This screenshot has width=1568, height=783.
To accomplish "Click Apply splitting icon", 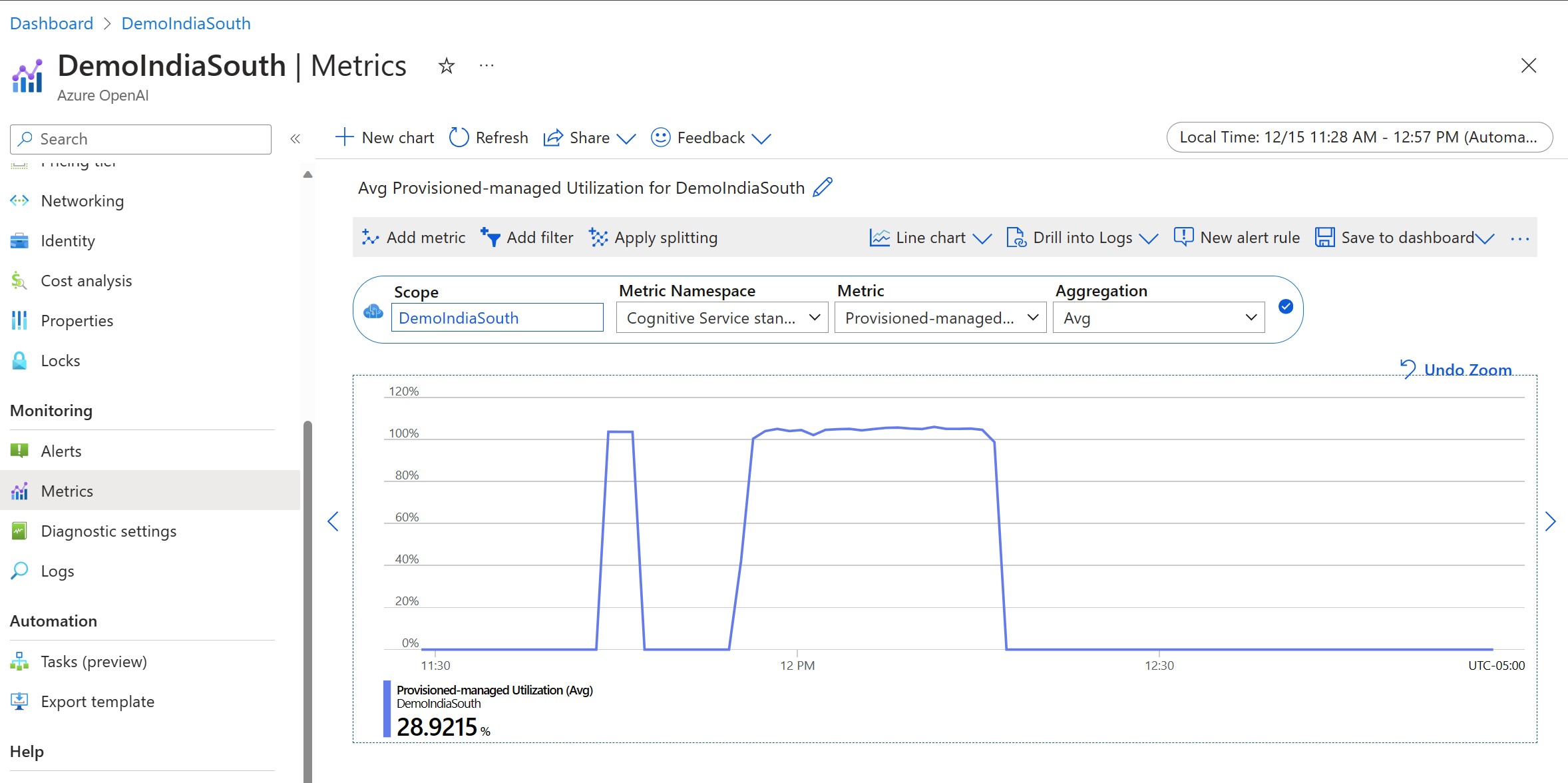I will 598,238.
